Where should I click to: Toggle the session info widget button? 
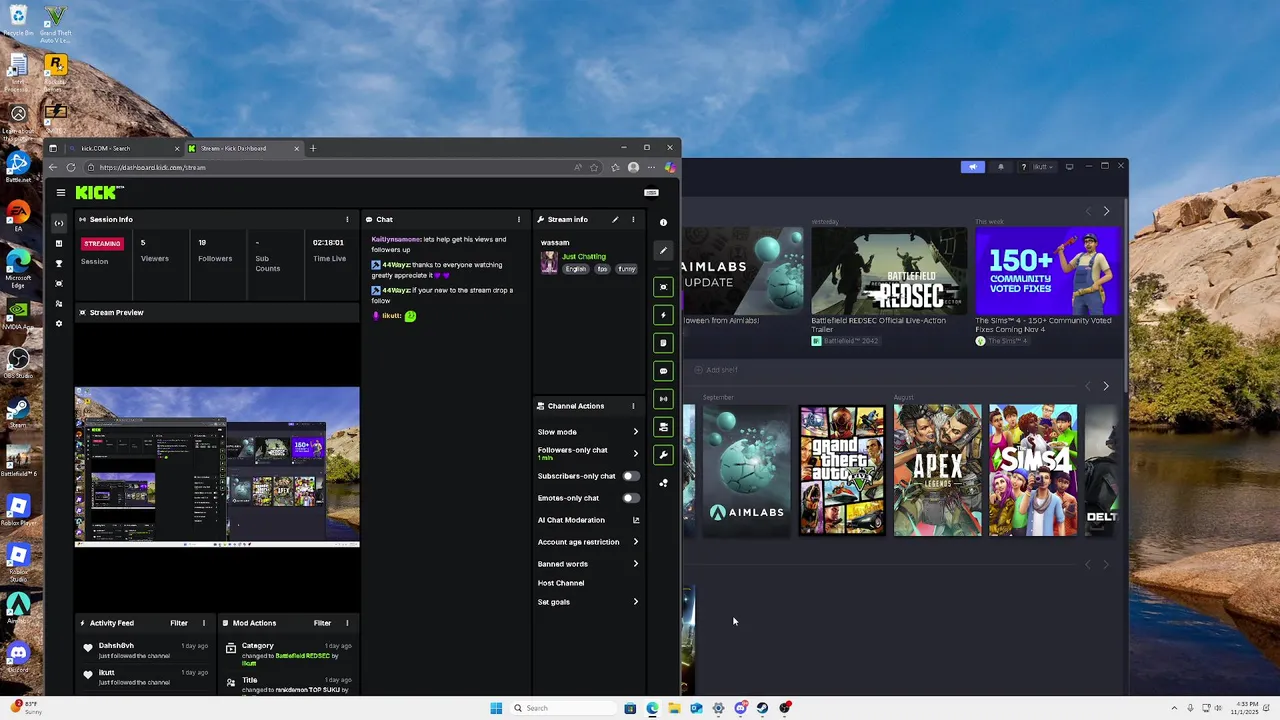point(663,399)
